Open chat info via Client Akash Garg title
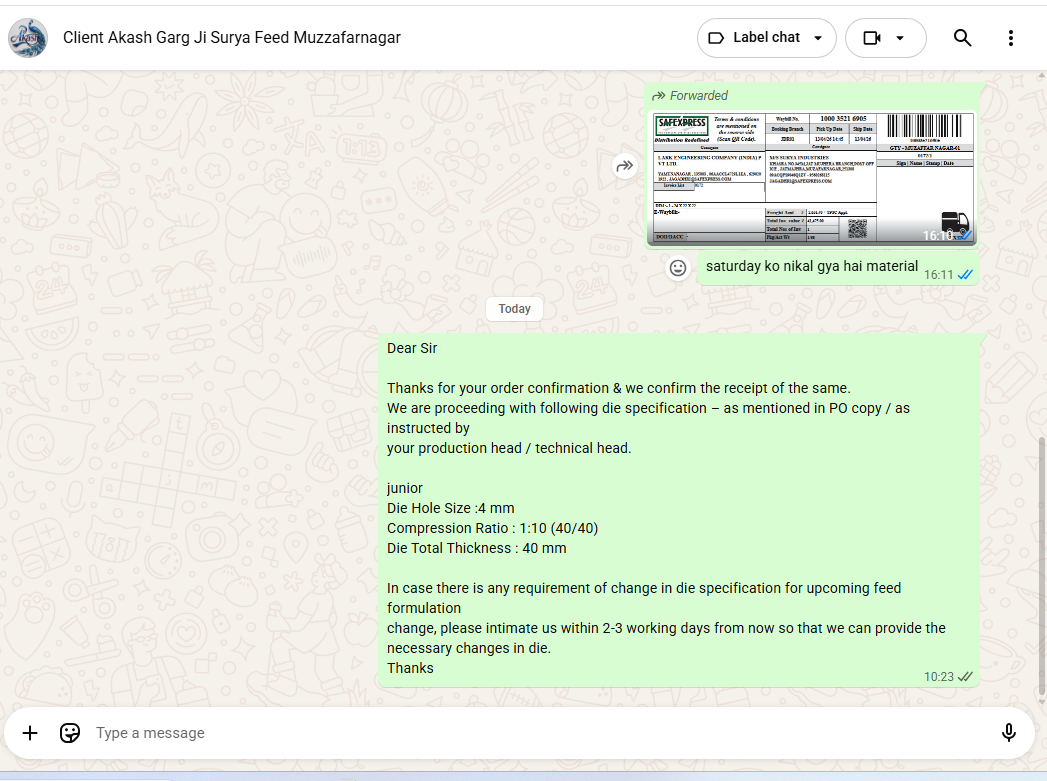The width and height of the screenshot is (1047, 781). click(x=232, y=38)
